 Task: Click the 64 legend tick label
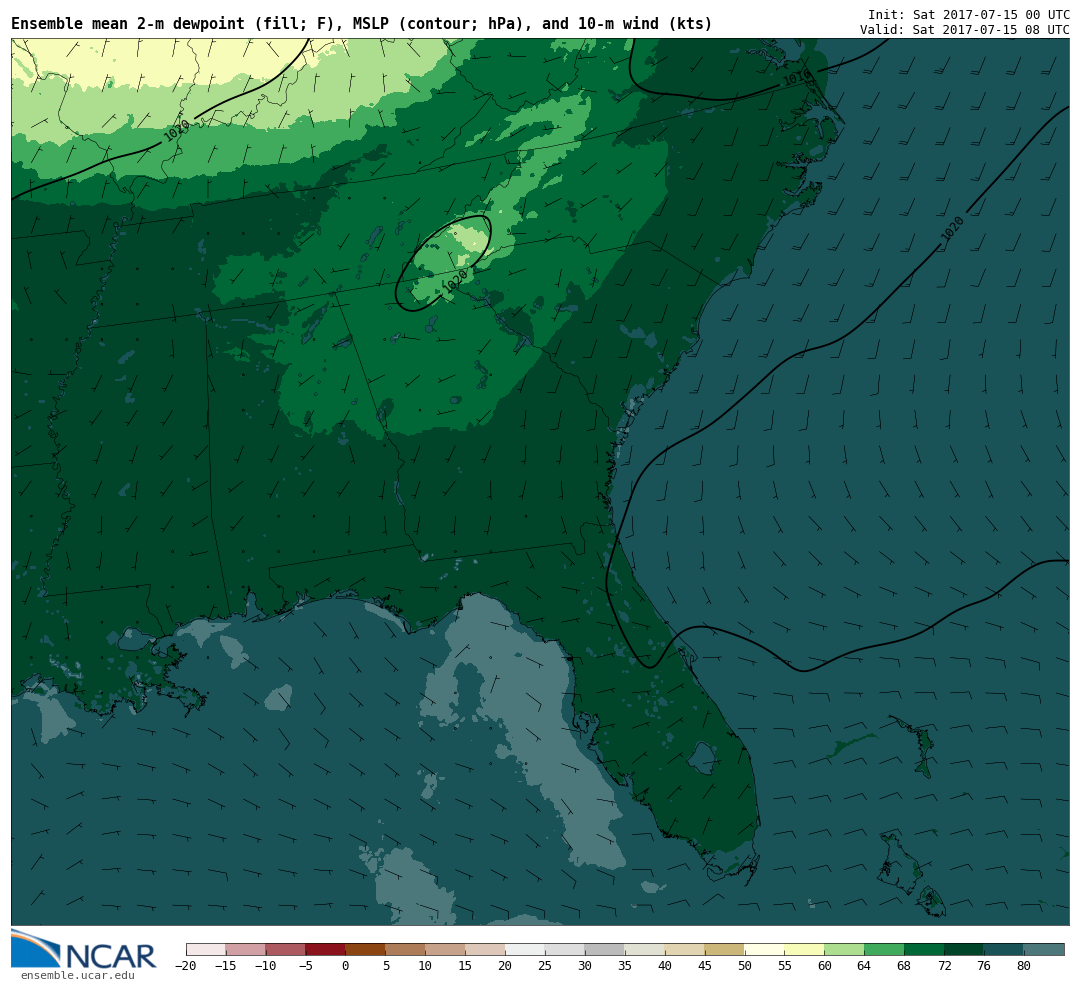(864, 966)
